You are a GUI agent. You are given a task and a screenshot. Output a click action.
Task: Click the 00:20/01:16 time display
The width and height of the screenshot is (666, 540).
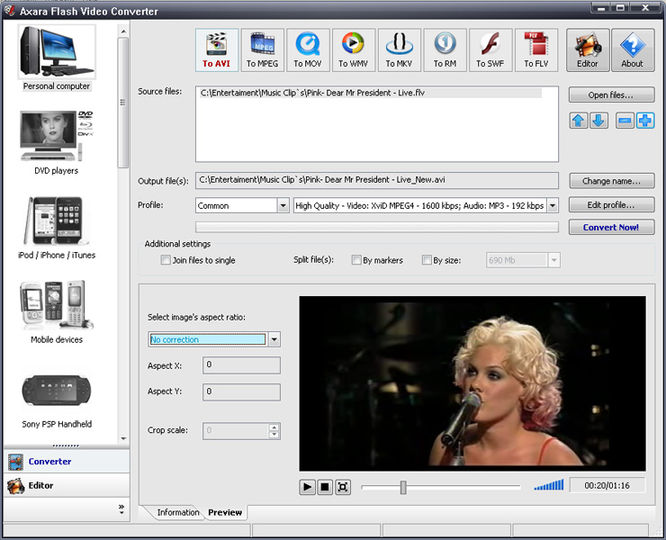(x=607, y=486)
